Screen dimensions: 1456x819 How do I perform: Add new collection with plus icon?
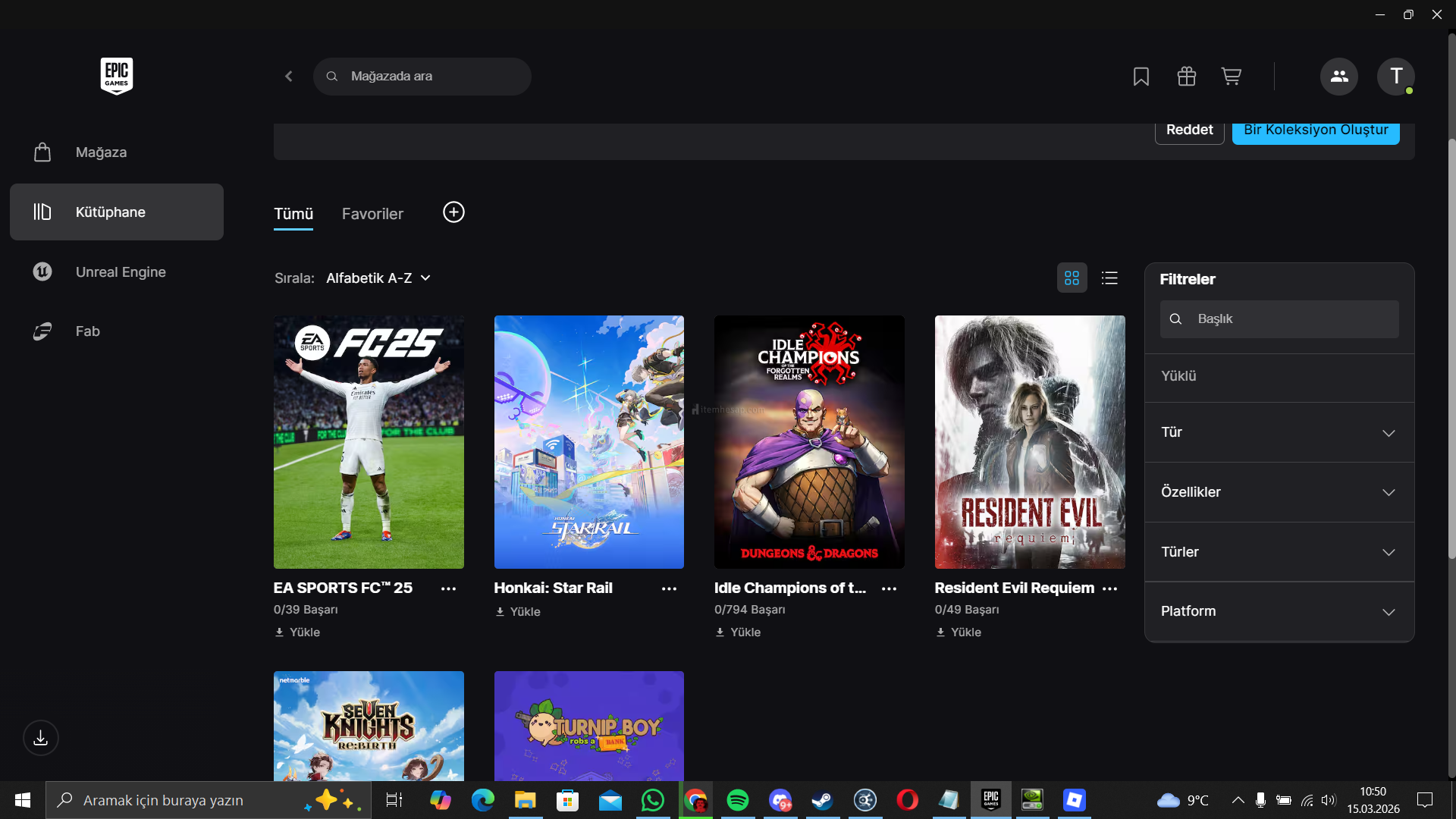pos(453,212)
